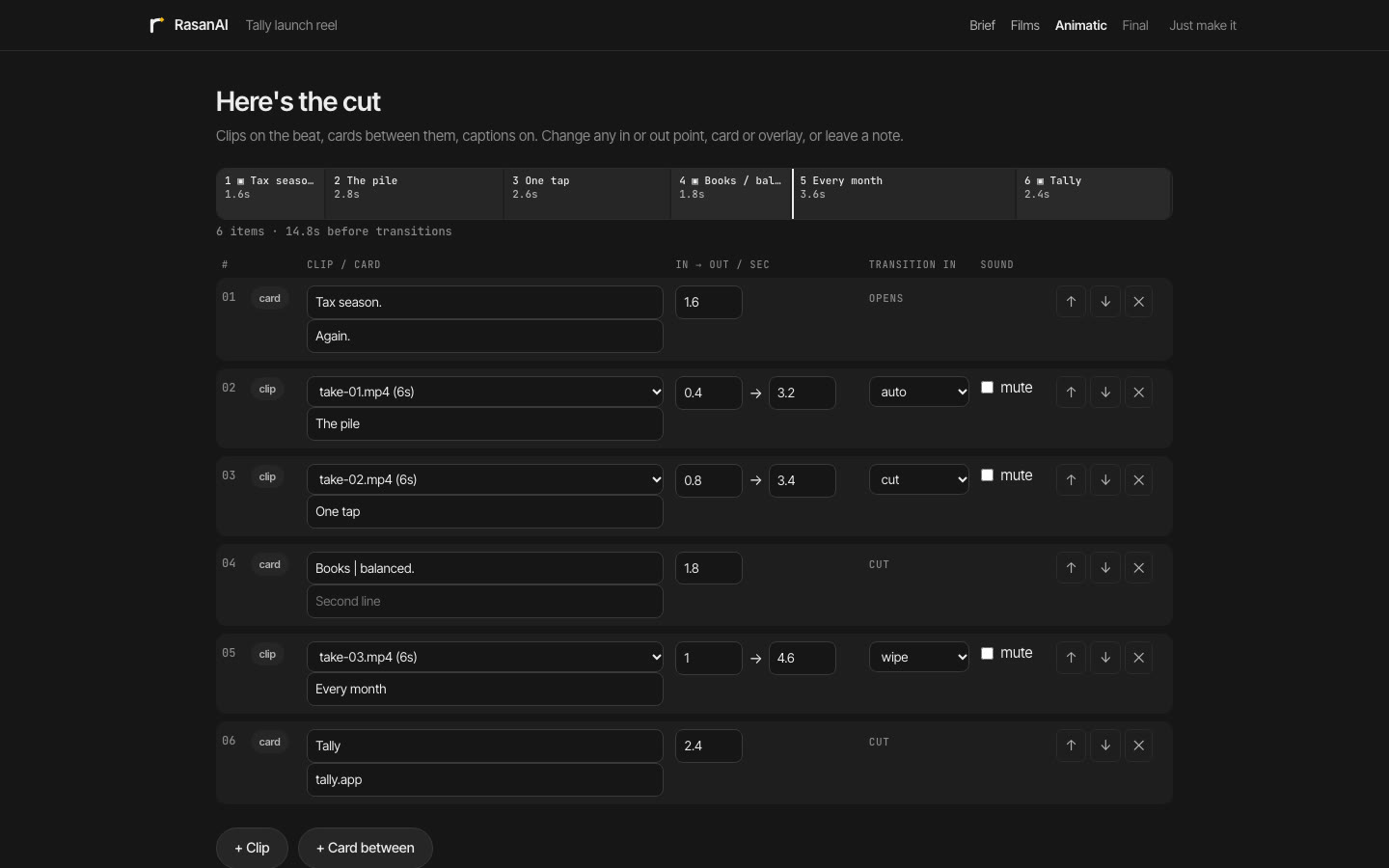
Task: Move take-03.mp4 clip up
Action: (x=1071, y=658)
